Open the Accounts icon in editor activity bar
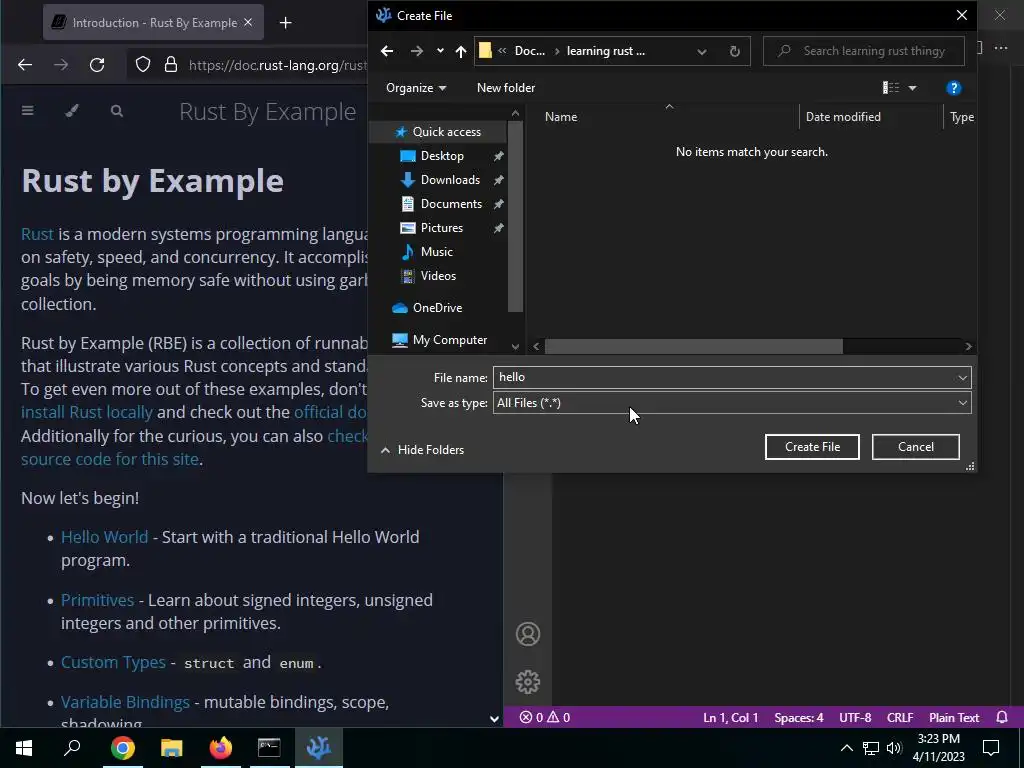This screenshot has height=768, width=1024. pyautogui.click(x=528, y=634)
